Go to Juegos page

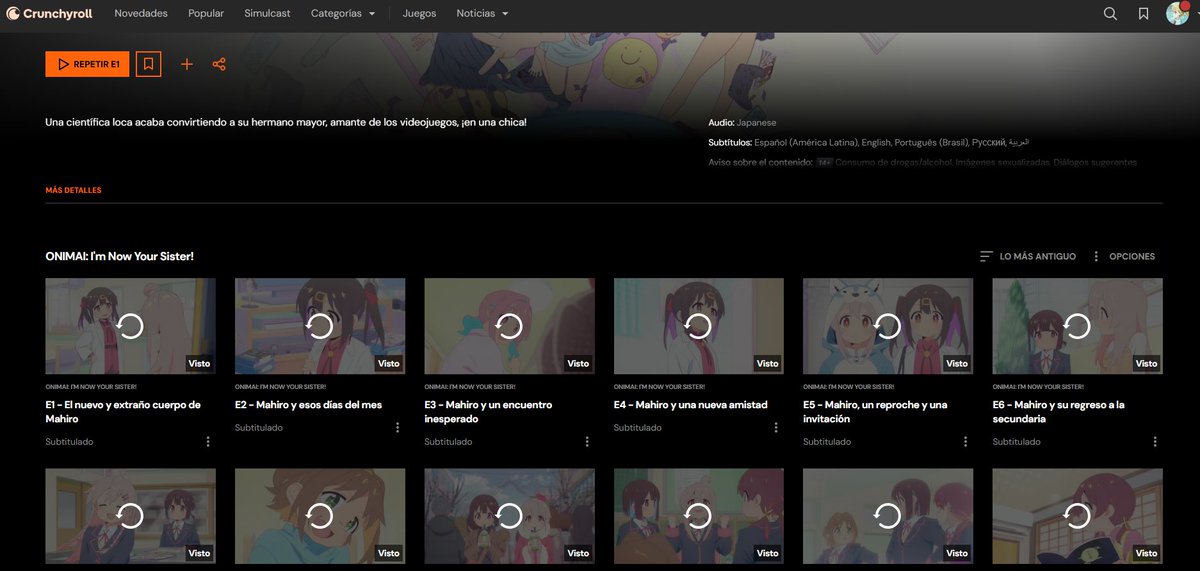tap(419, 14)
